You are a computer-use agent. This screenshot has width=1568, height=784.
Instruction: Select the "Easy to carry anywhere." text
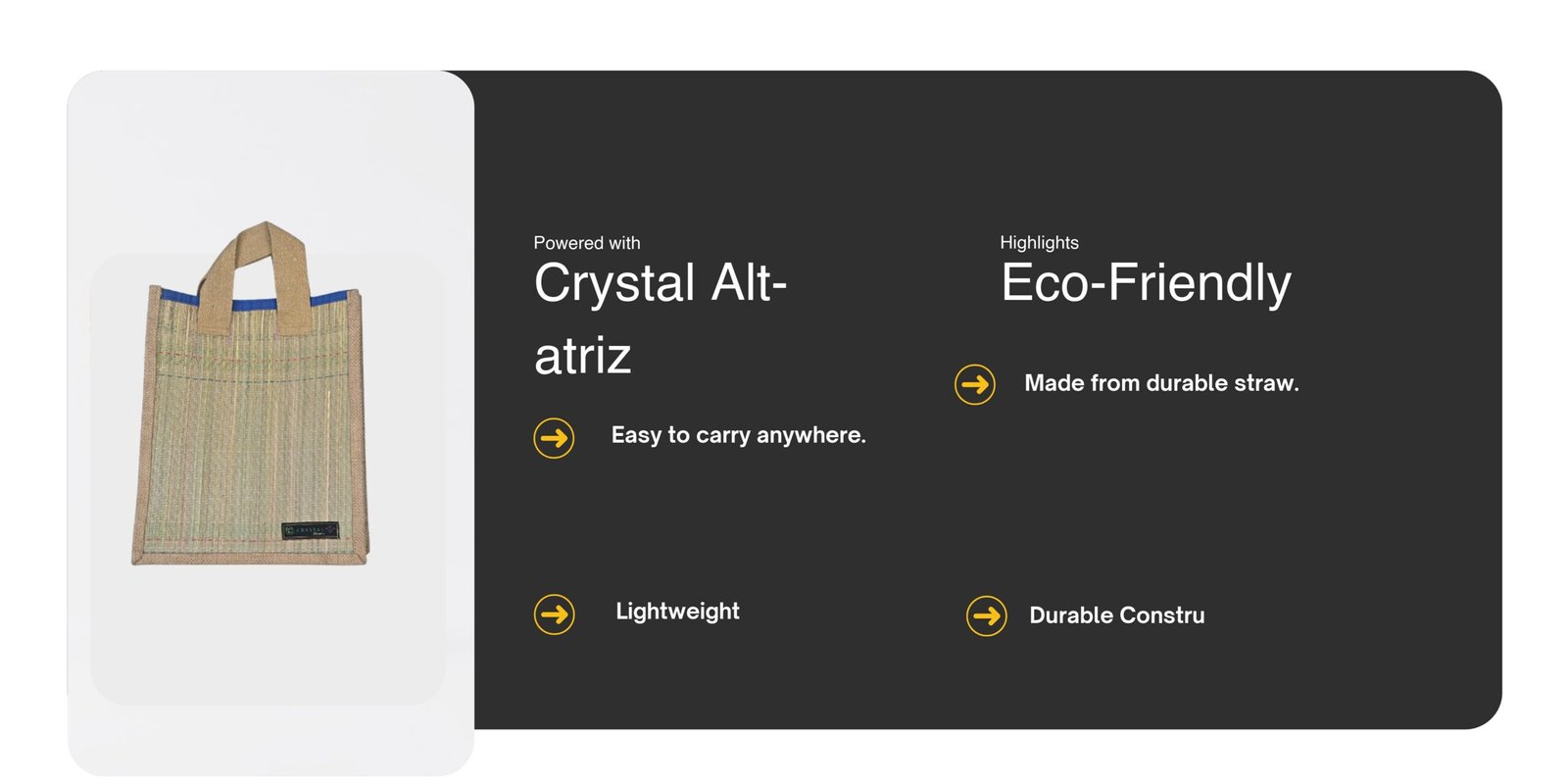coord(738,435)
